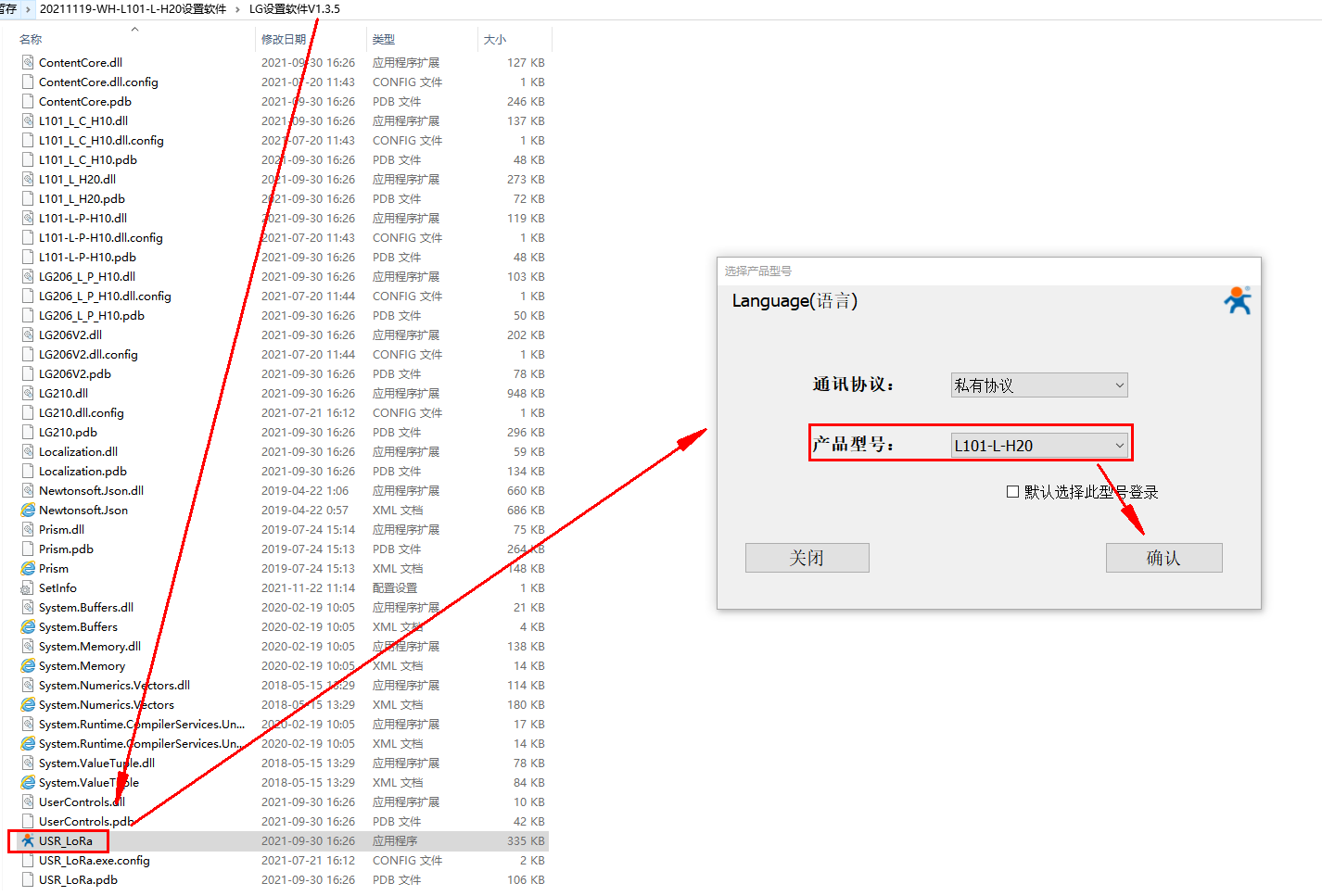Click the runner logo in the dialog
This screenshot has height=896, width=1322.
1238,300
